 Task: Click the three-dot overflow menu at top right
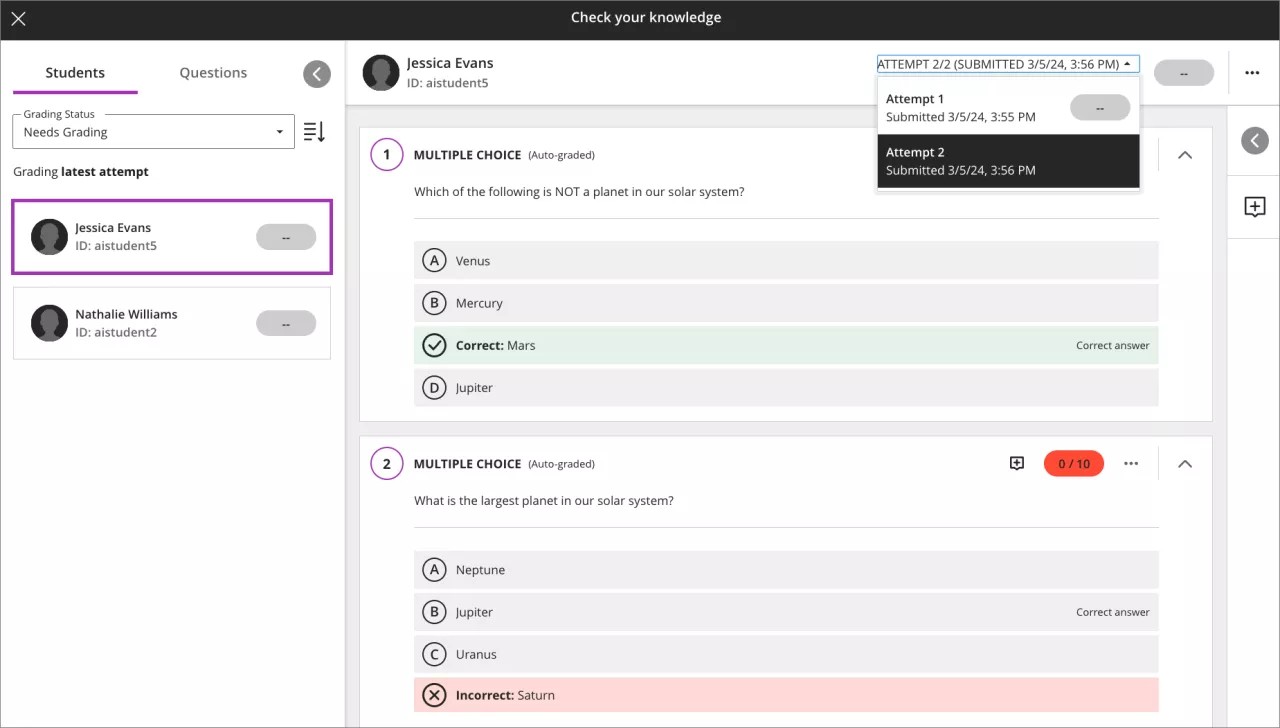[1252, 72]
